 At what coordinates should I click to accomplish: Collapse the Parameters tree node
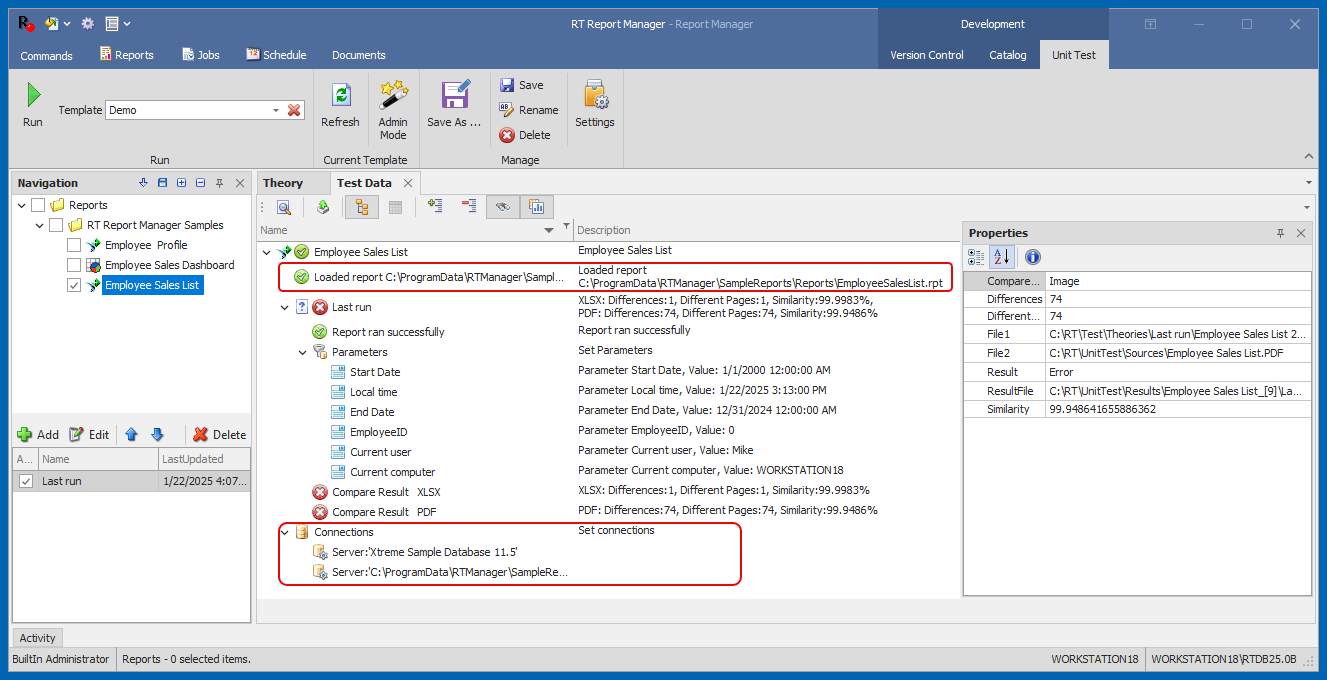303,352
